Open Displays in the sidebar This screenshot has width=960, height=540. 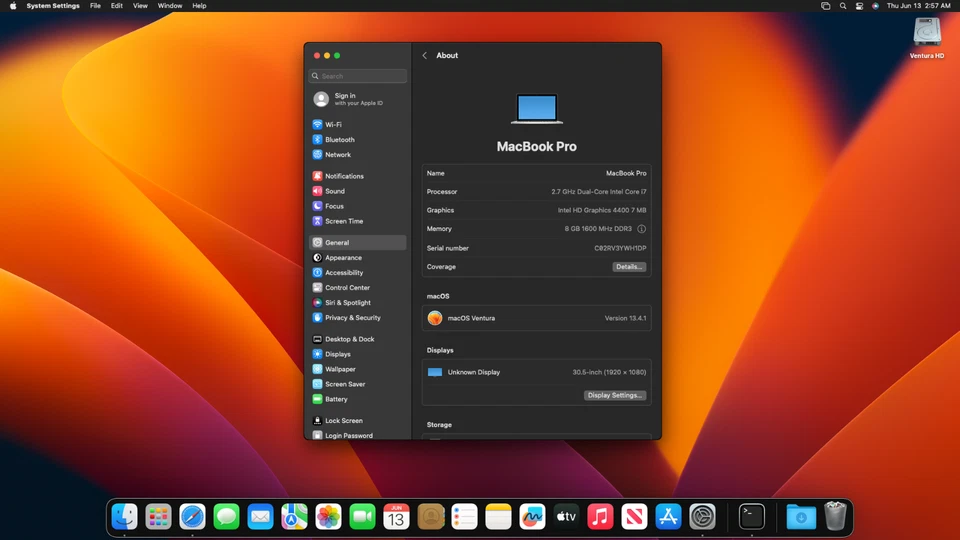(358, 354)
